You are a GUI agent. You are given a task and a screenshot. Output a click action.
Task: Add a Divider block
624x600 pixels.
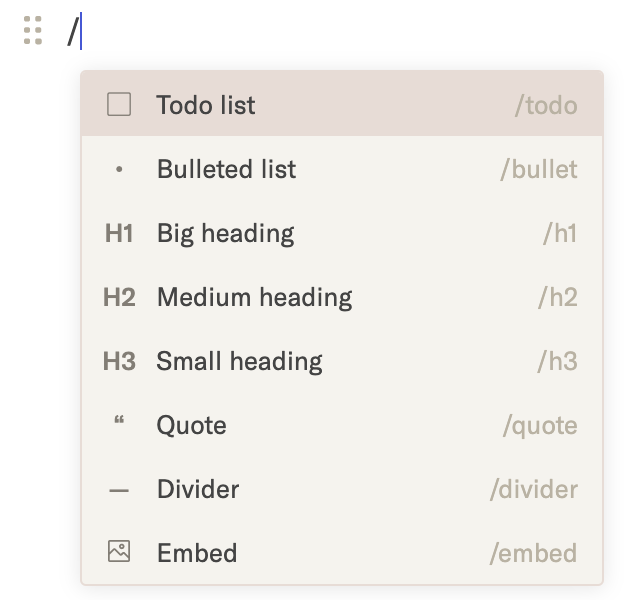[198, 489]
